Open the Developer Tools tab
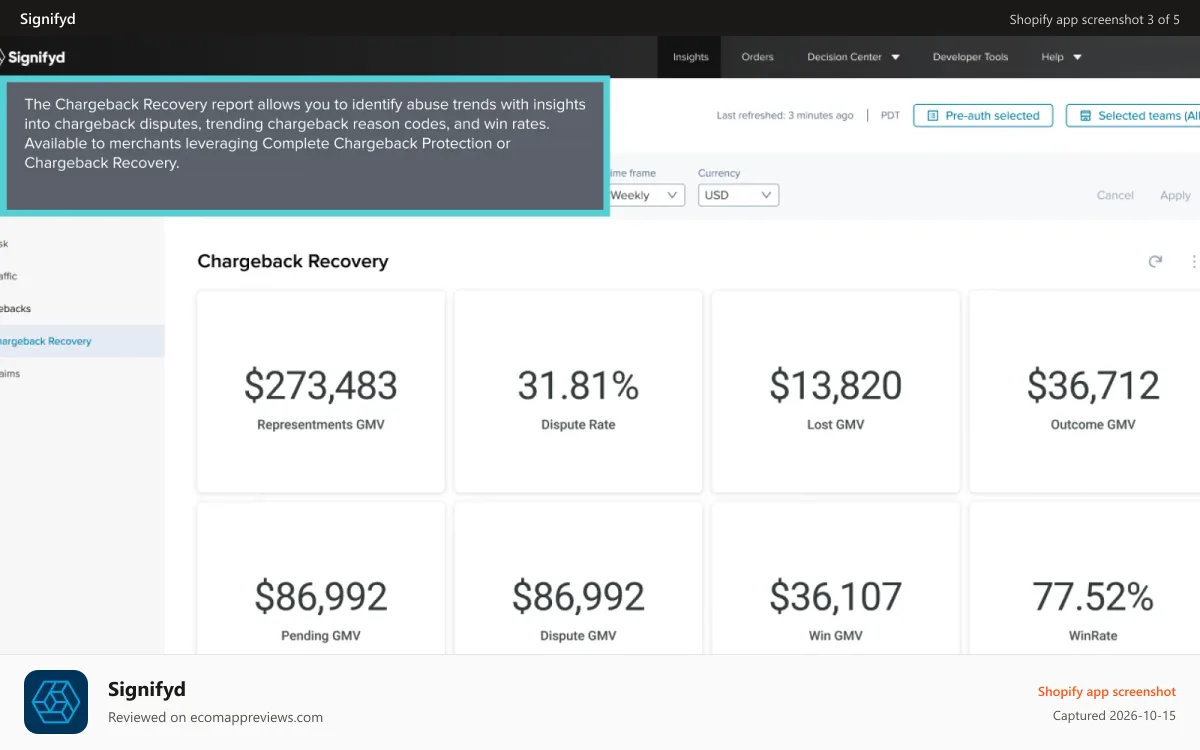This screenshot has height=750, width=1200. 970,57
